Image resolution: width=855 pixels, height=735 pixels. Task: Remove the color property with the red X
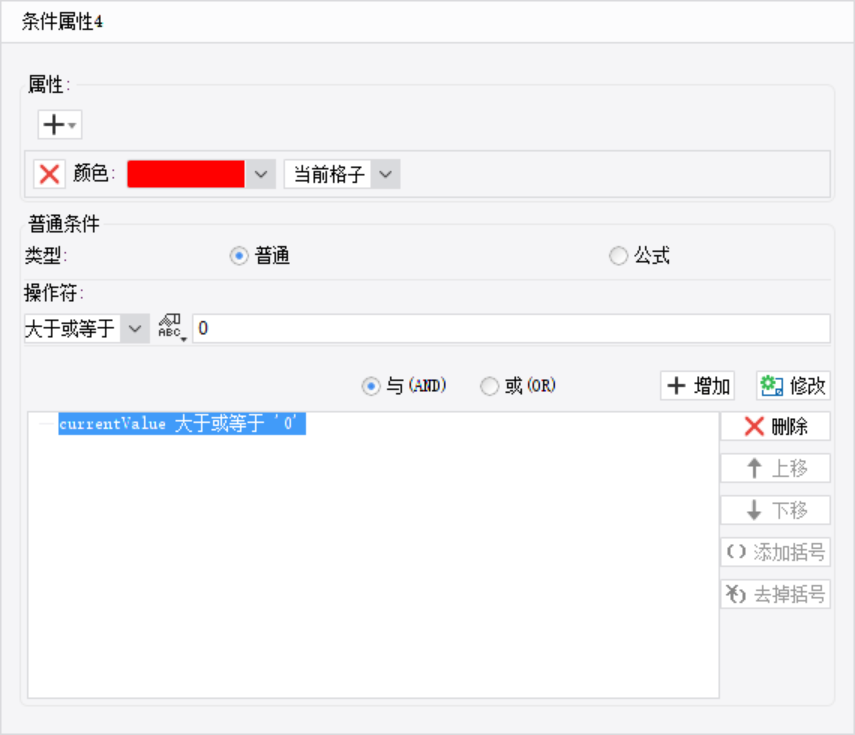click(x=49, y=174)
